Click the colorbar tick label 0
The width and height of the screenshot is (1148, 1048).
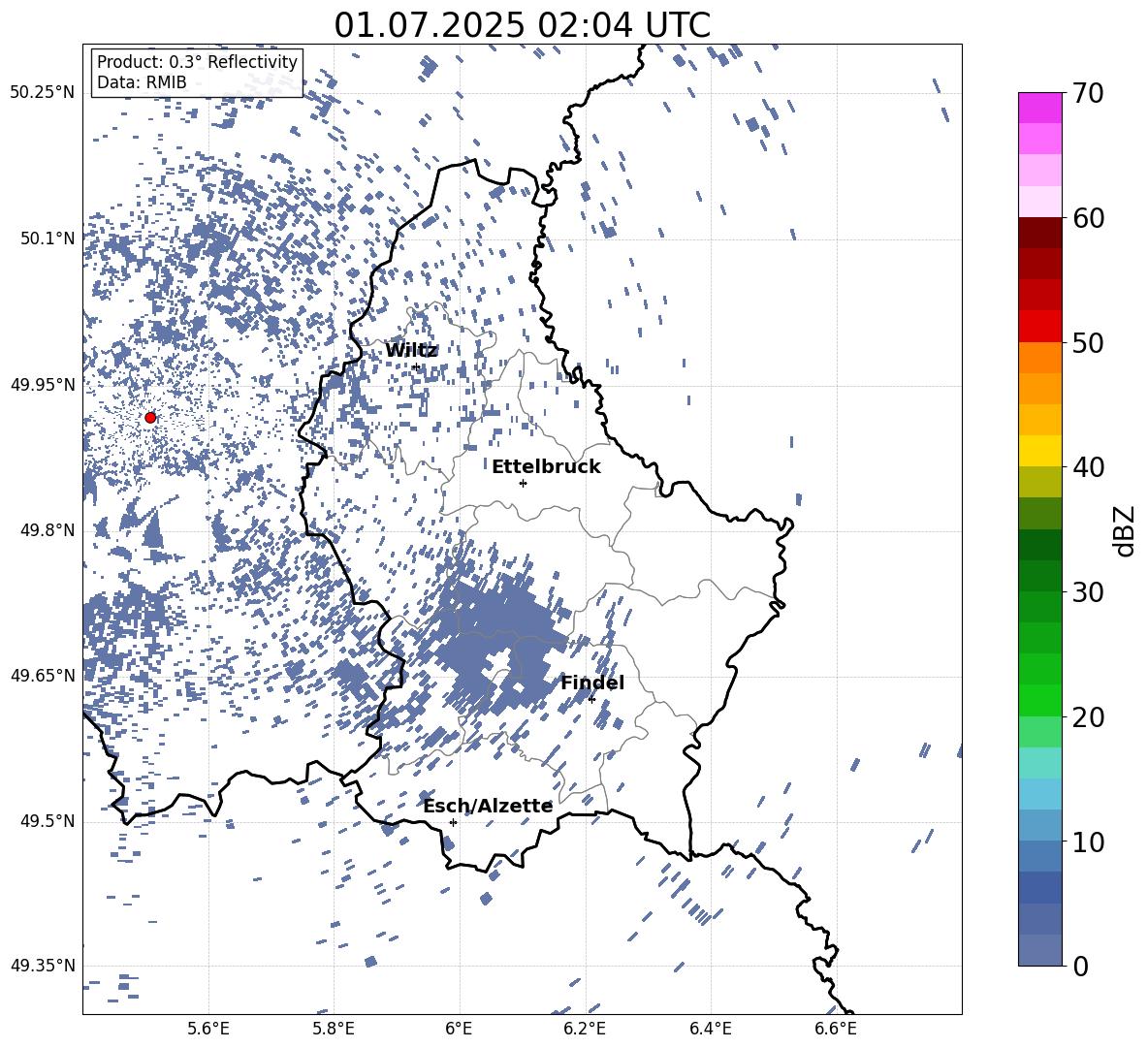coord(1081,966)
